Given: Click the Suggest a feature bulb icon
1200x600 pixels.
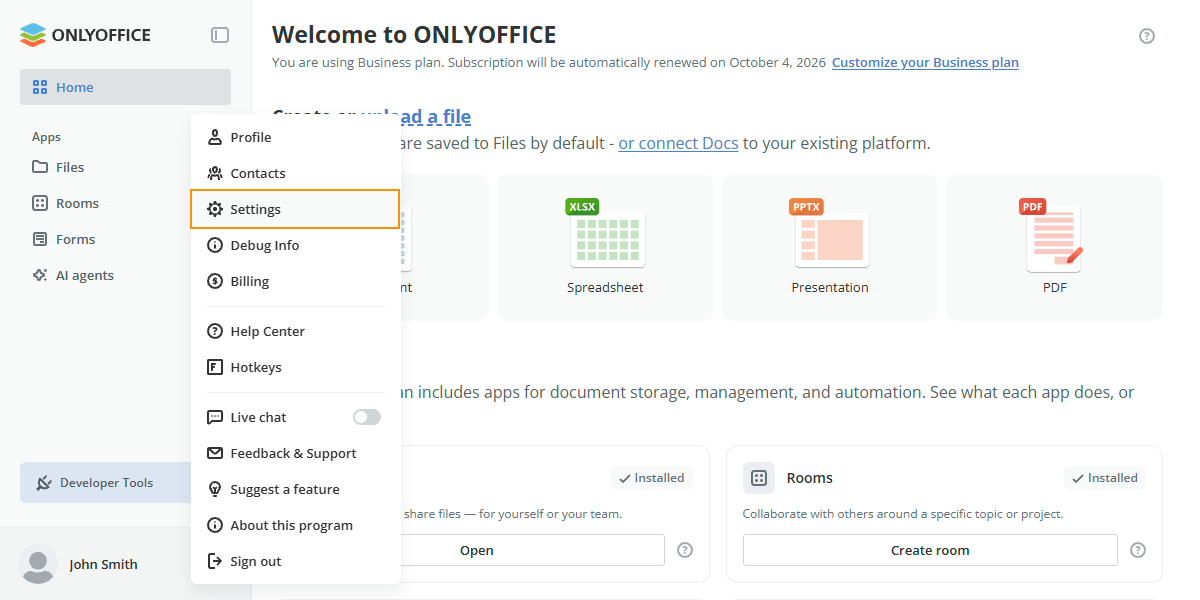Looking at the screenshot, I should 214,489.
